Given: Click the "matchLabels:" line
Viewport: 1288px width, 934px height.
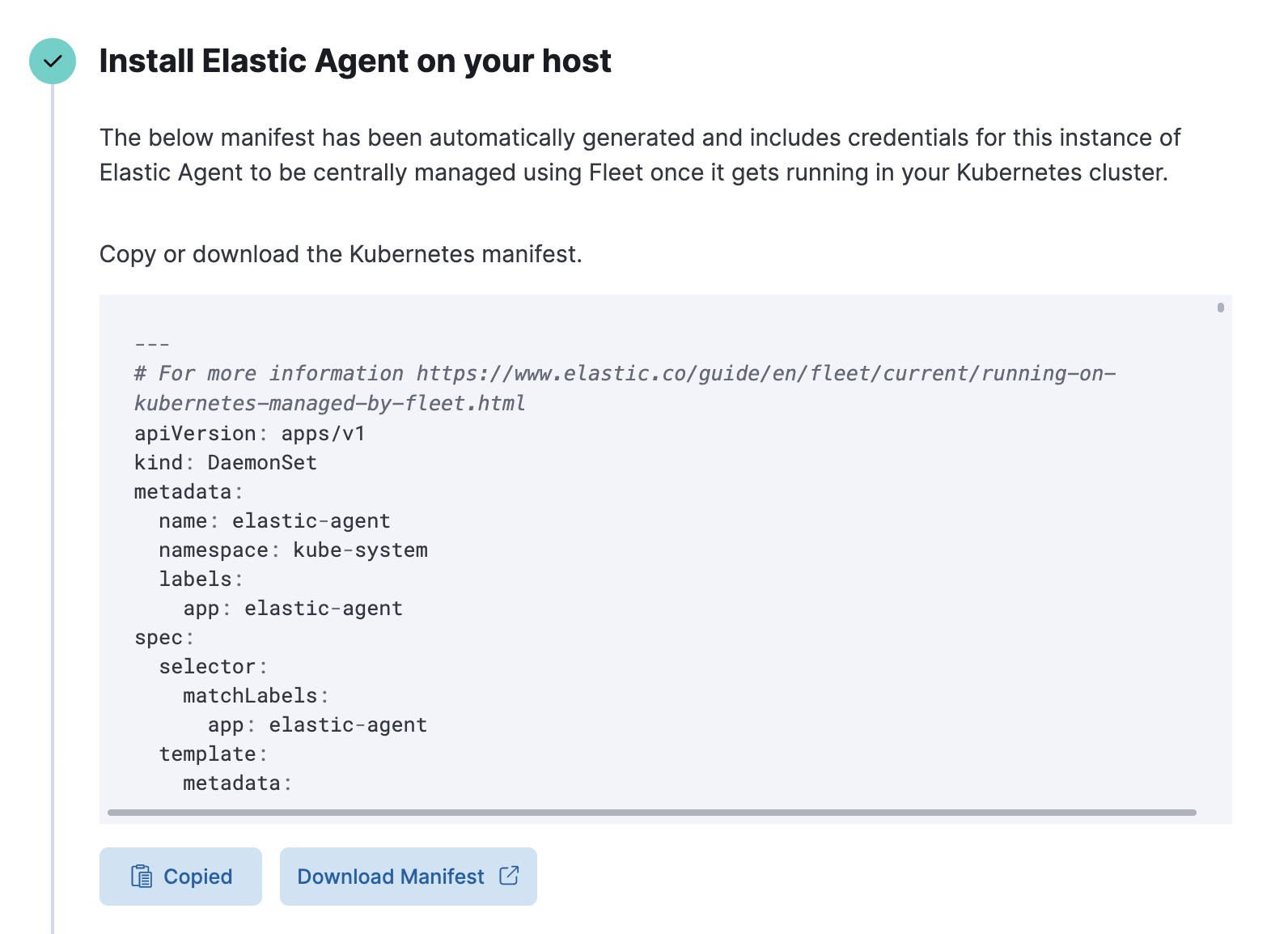Looking at the screenshot, I should click(255, 696).
